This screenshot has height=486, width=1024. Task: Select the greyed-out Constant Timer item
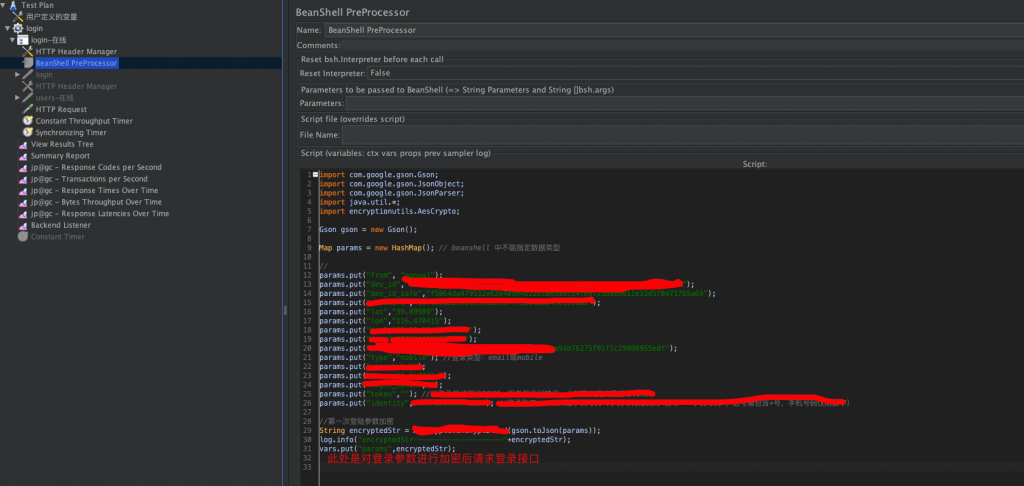[x=57, y=237]
